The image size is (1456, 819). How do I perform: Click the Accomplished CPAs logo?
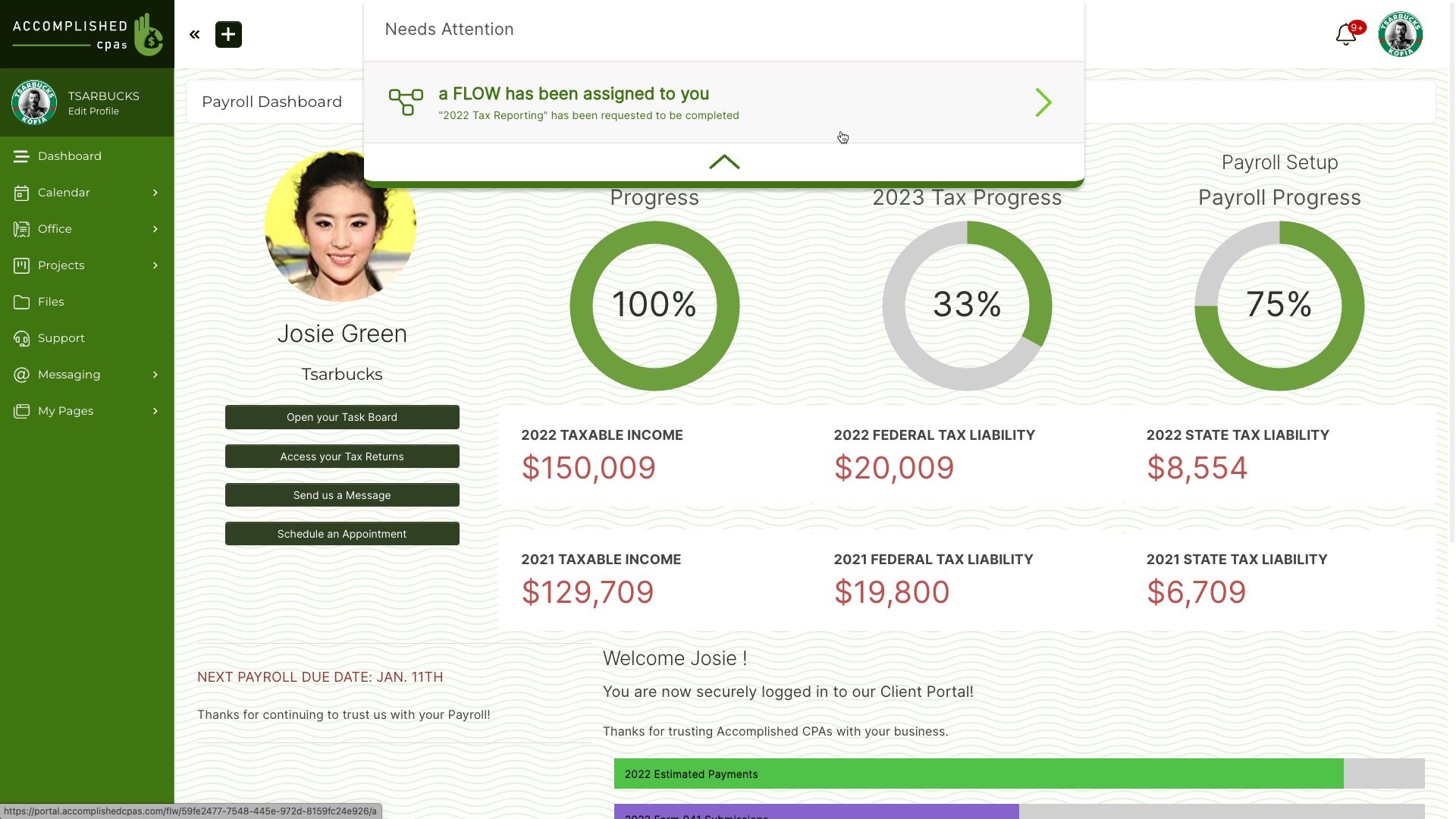(x=87, y=34)
